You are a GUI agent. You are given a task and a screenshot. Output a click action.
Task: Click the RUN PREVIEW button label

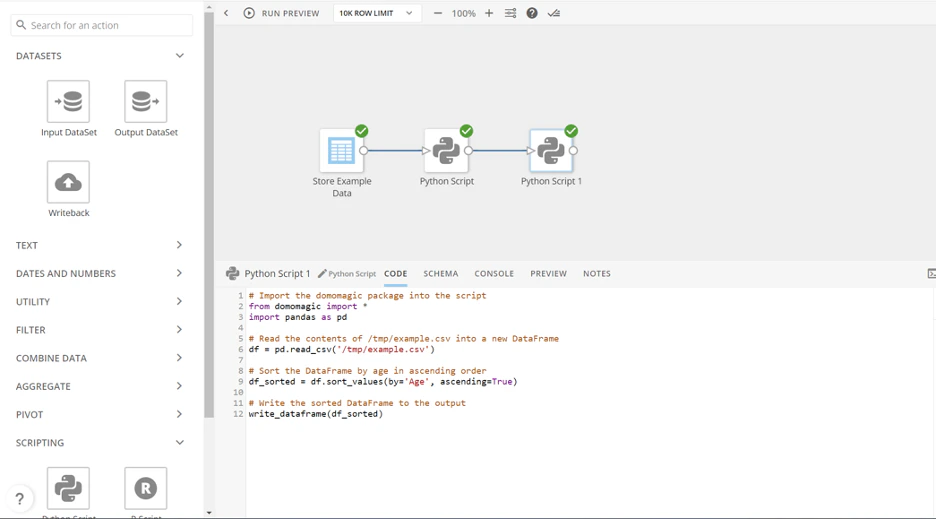click(290, 13)
